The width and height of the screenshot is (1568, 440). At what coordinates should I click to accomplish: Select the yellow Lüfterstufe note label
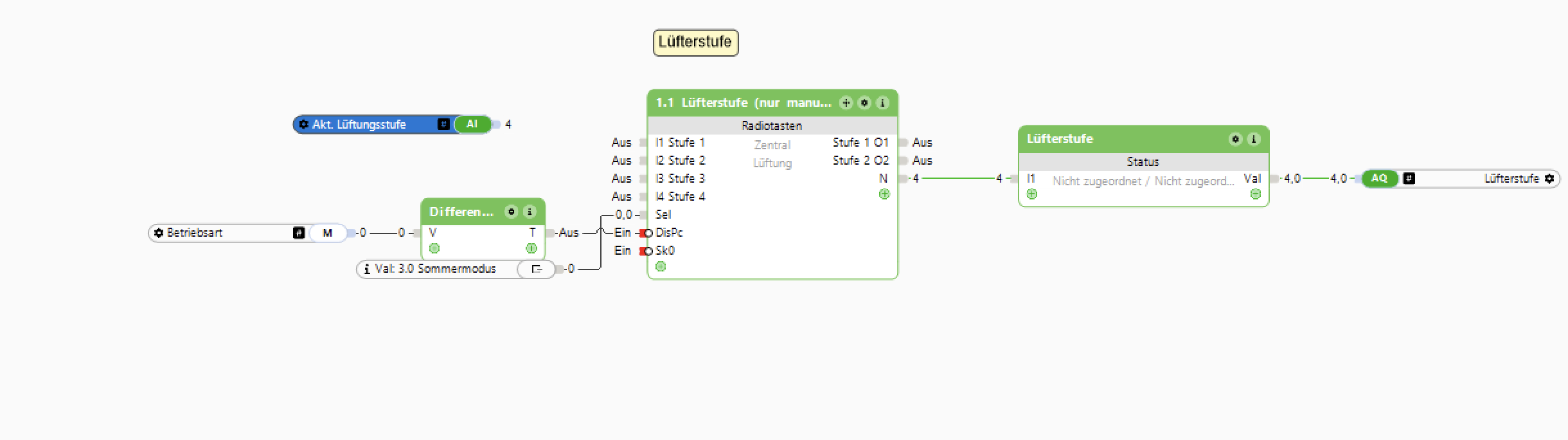point(695,42)
